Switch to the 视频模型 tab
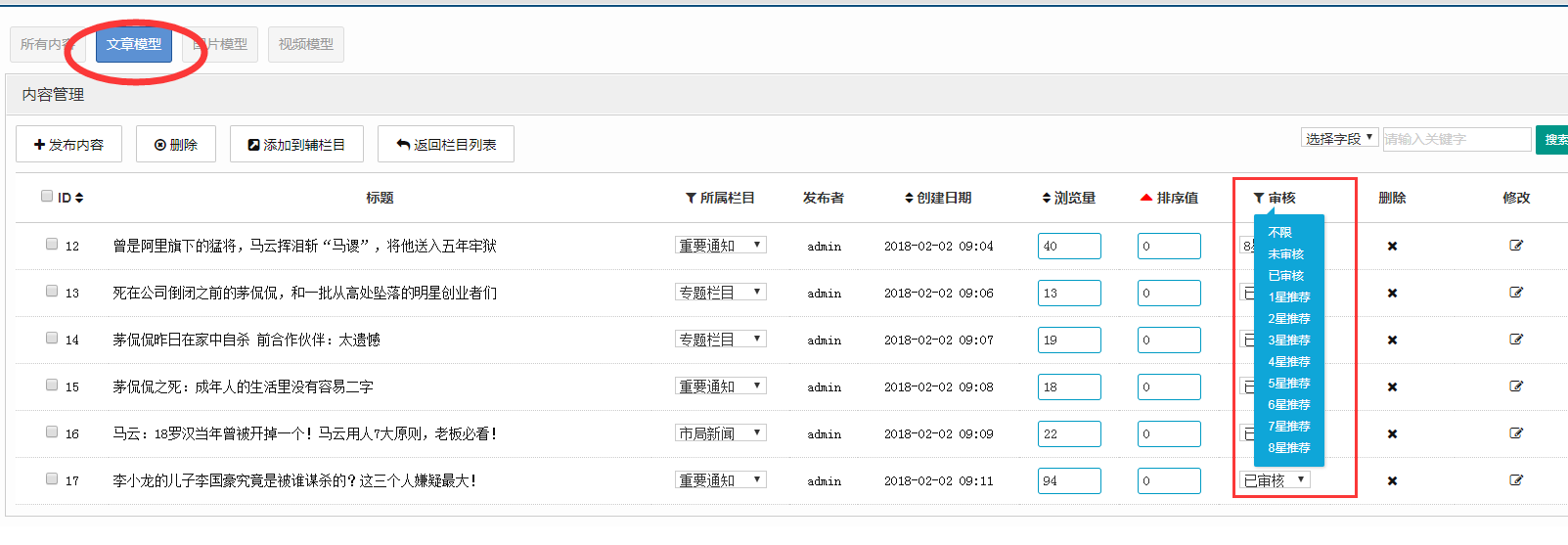 tap(305, 44)
